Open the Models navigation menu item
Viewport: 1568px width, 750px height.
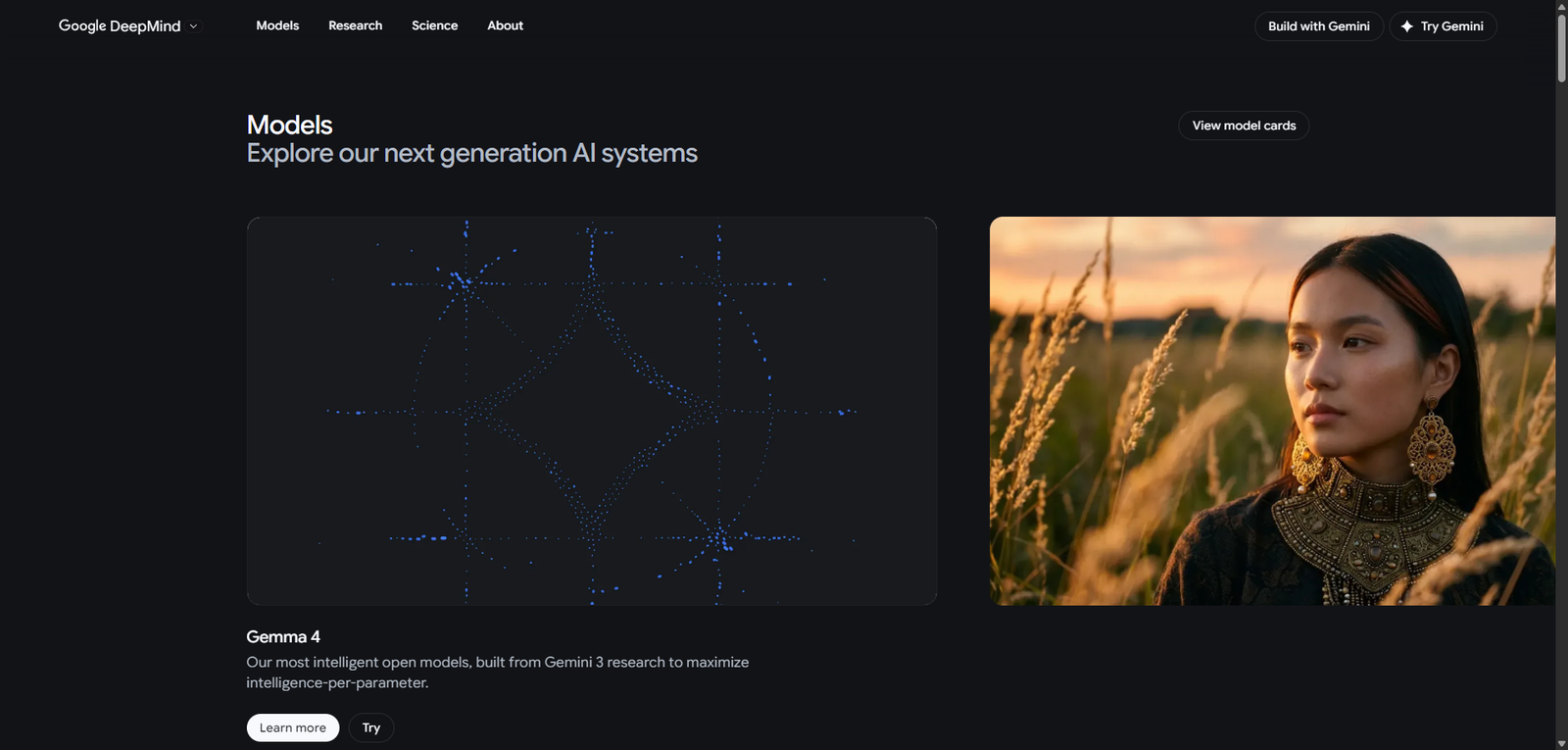point(277,25)
